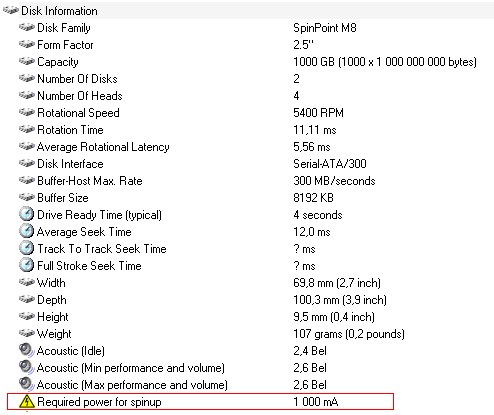The width and height of the screenshot is (494, 415).
Task: Select the 1000 GB capacity value
Action: tap(385, 62)
